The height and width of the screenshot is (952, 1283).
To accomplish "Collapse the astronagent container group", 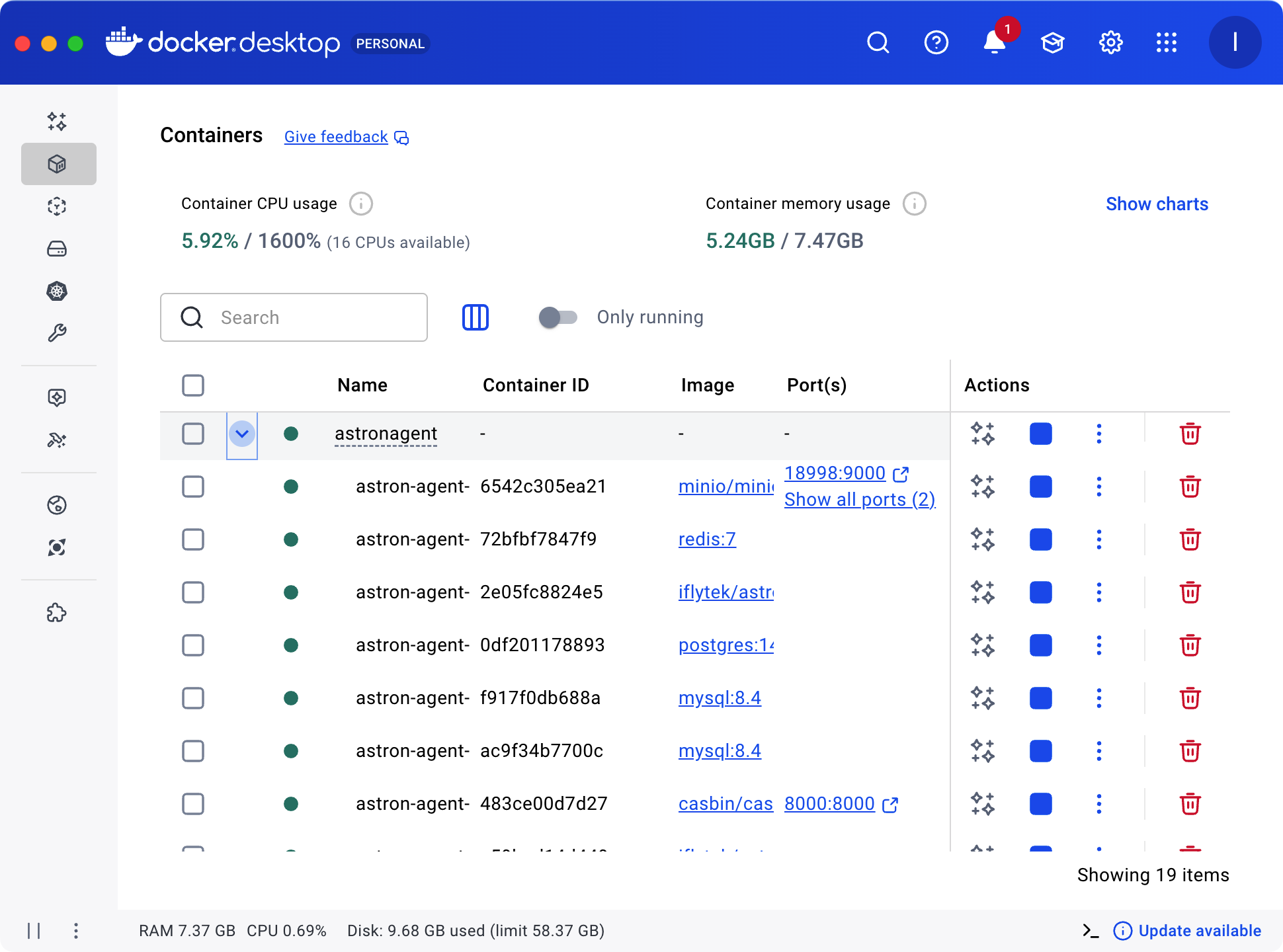I will tap(242, 434).
